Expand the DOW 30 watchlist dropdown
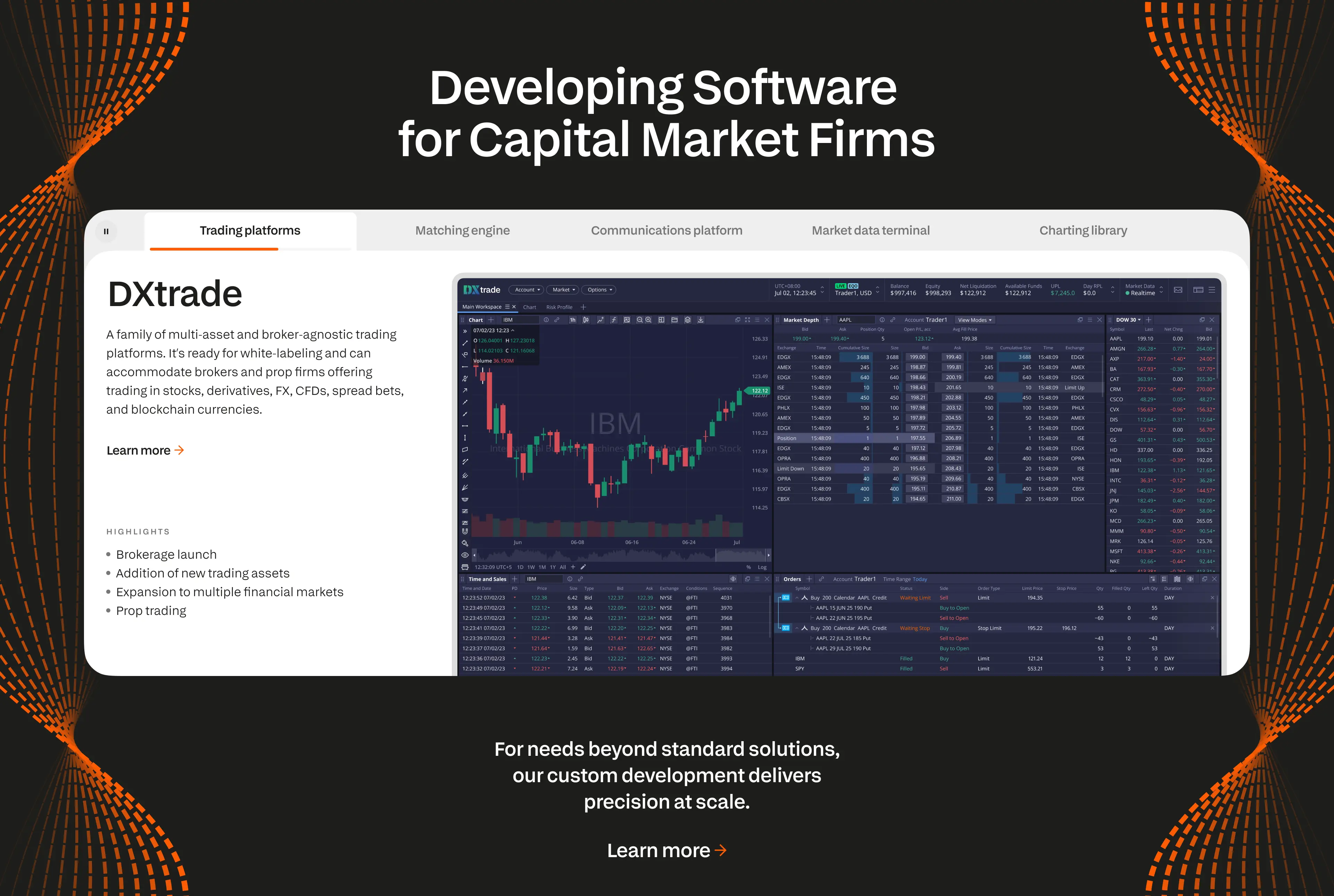 (x=1128, y=320)
